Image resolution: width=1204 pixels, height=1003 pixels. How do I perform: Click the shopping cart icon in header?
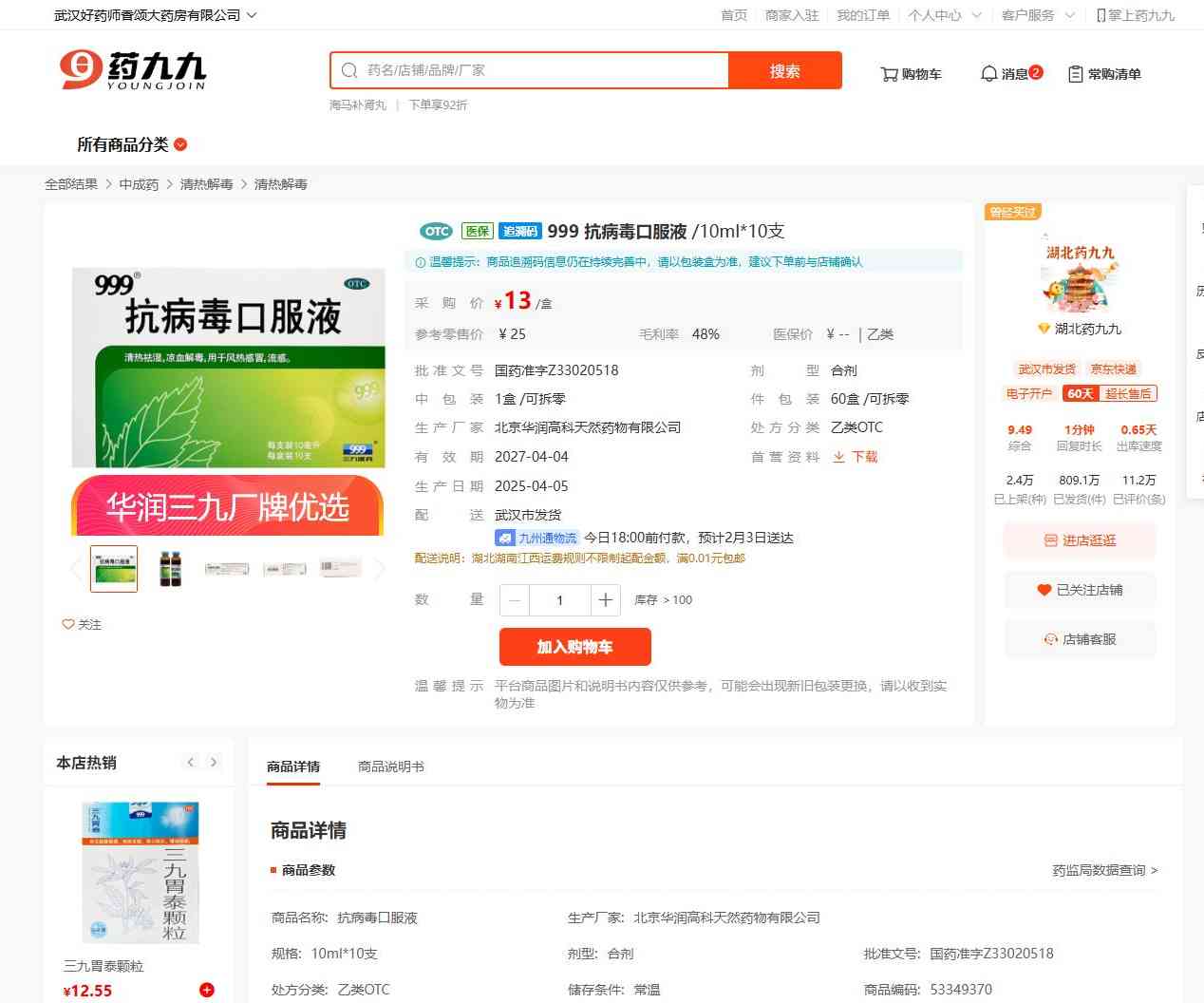point(890,74)
